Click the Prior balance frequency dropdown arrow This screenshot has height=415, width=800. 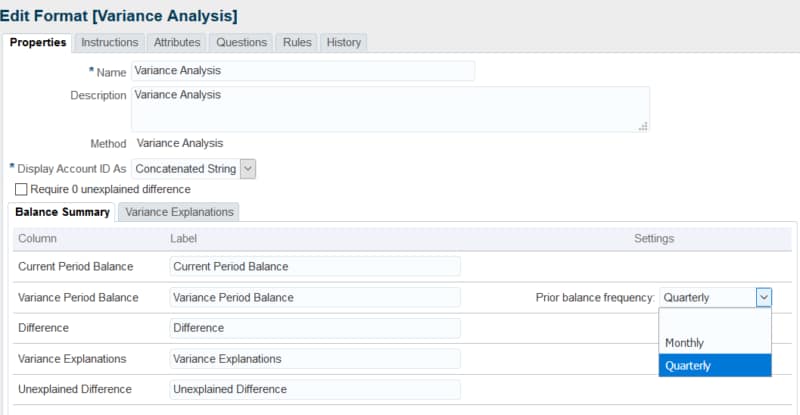point(763,297)
